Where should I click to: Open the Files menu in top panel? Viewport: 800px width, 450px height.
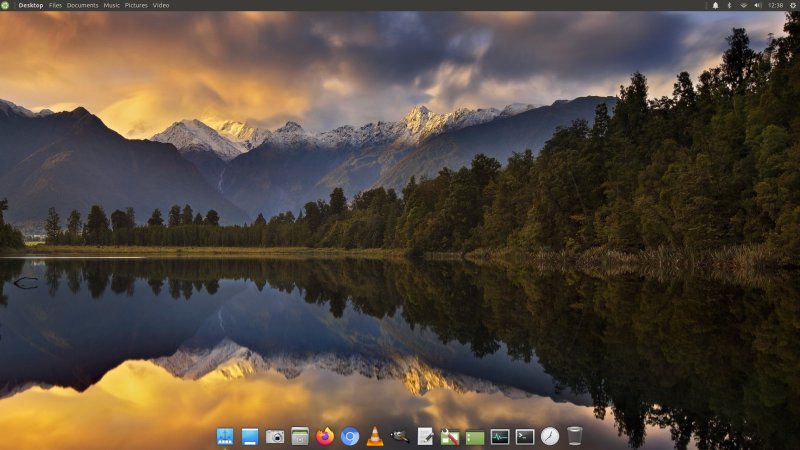55,5
